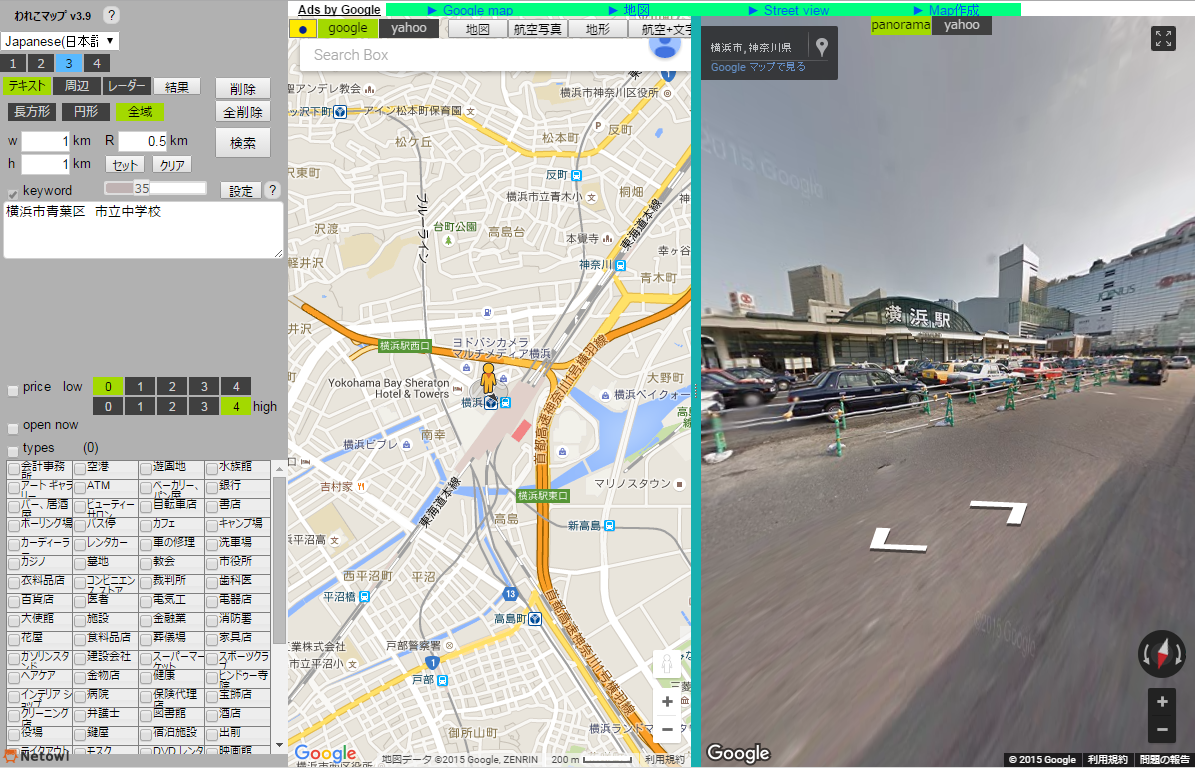The height and width of the screenshot is (768, 1195).
Task: Click the forward arrow on Street View road
Action: coord(998,512)
